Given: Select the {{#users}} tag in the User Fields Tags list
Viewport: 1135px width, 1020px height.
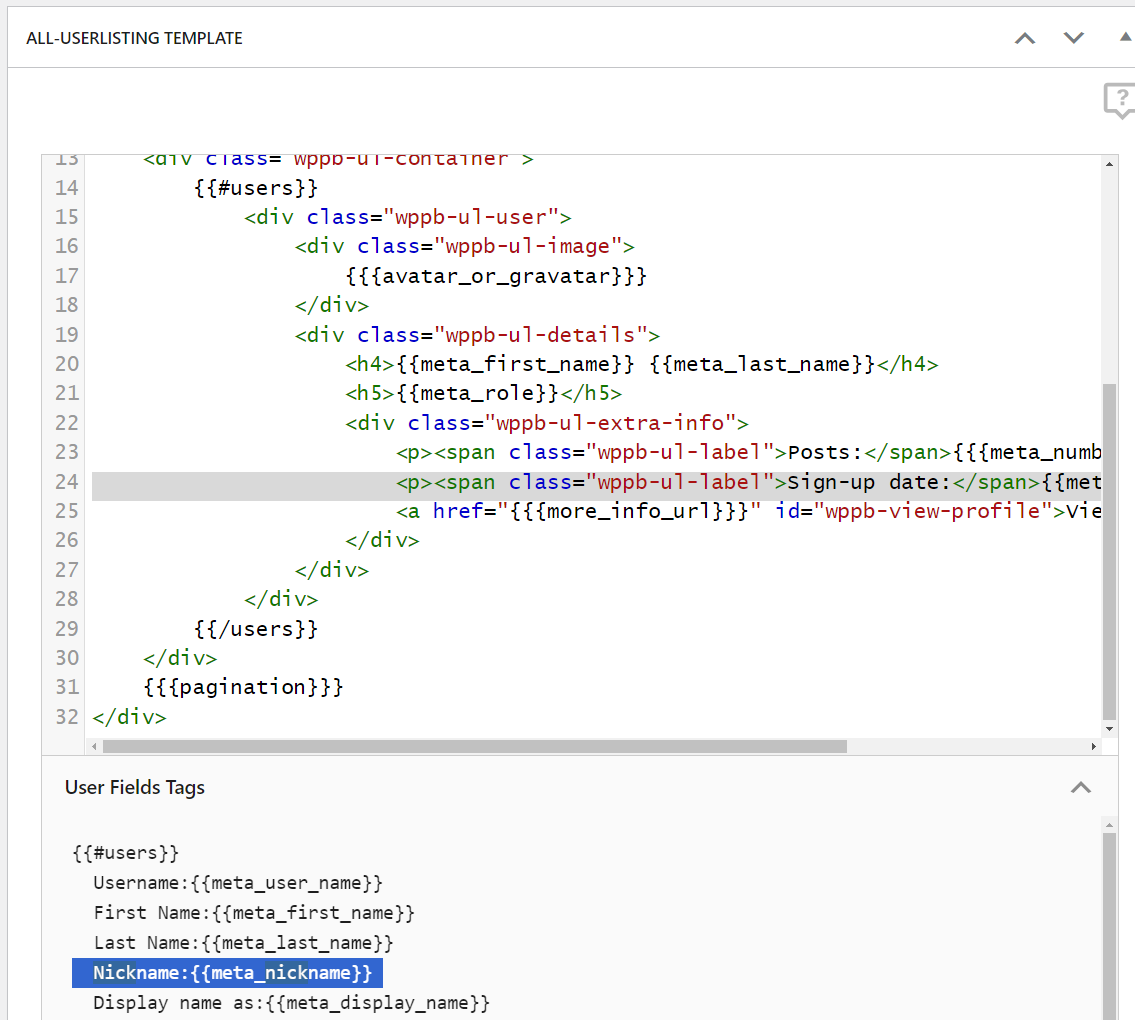Looking at the screenshot, I should [x=126, y=853].
